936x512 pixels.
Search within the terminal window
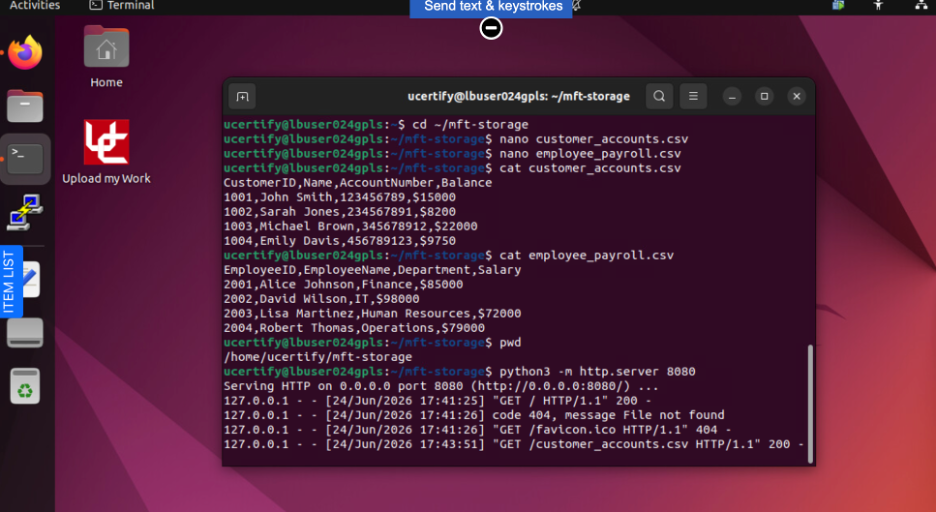click(x=659, y=97)
